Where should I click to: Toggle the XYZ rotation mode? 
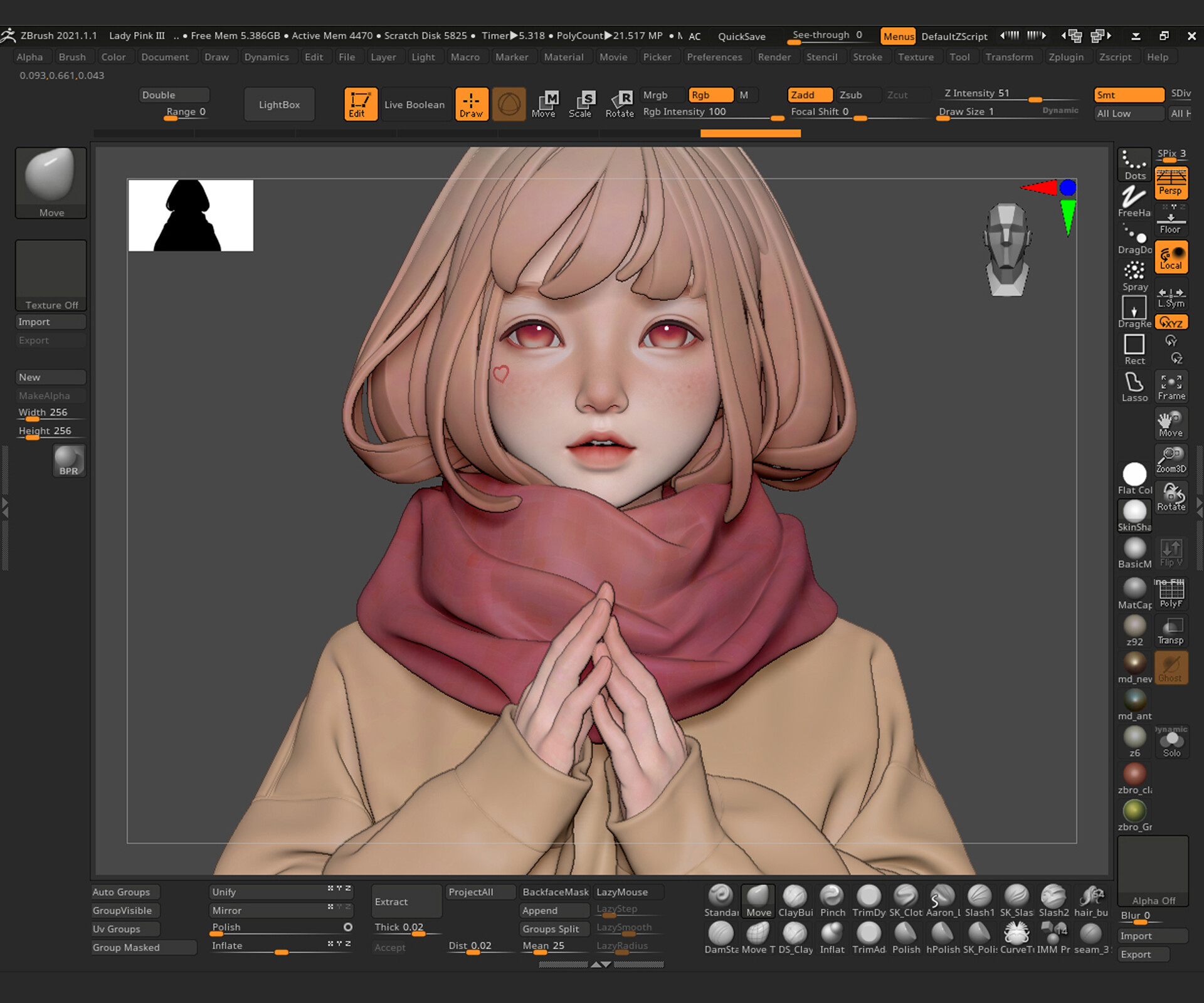click(x=1171, y=322)
